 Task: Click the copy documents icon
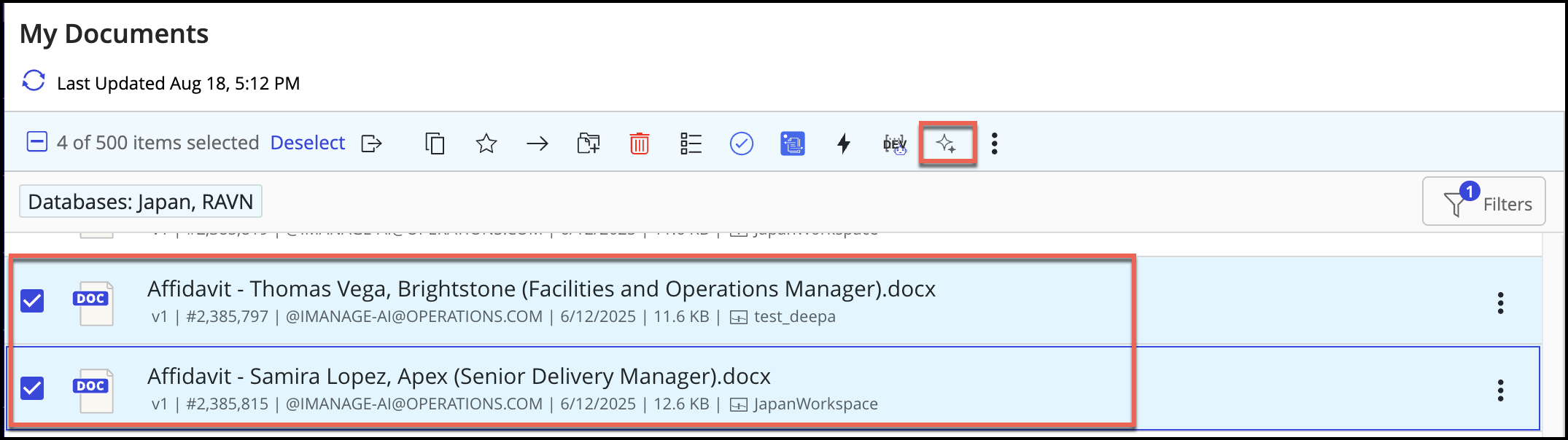coord(435,144)
